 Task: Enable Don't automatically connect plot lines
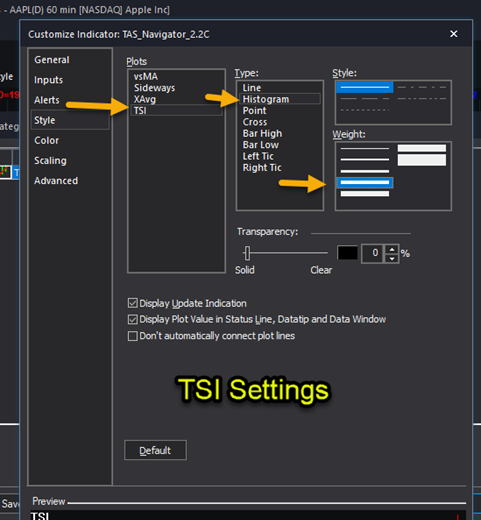coord(133,336)
